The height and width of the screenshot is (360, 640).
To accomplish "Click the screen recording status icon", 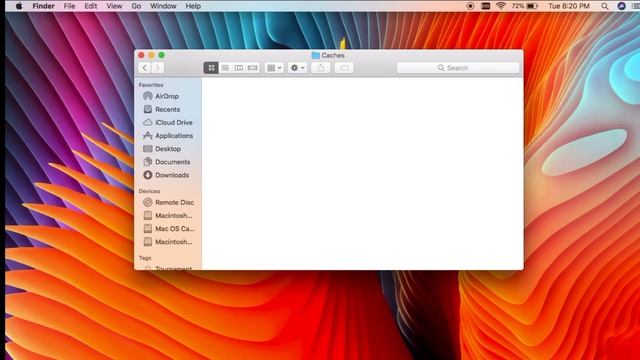I will [470, 6].
